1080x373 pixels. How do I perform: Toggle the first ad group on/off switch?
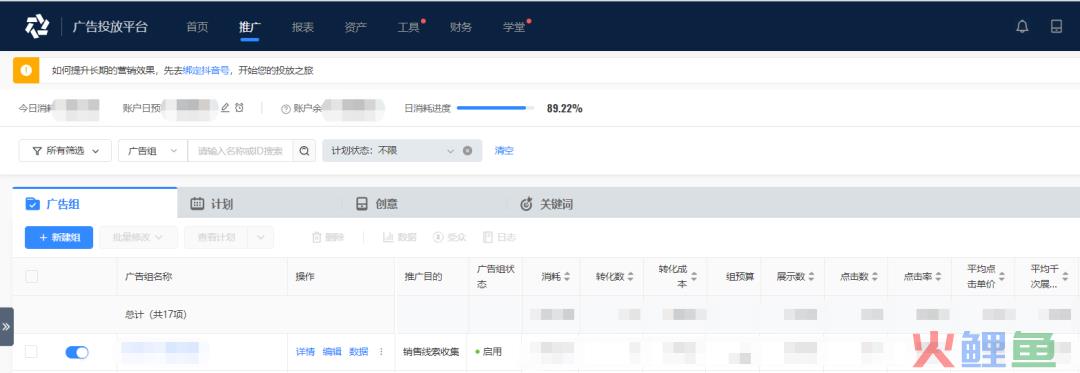click(x=77, y=352)
